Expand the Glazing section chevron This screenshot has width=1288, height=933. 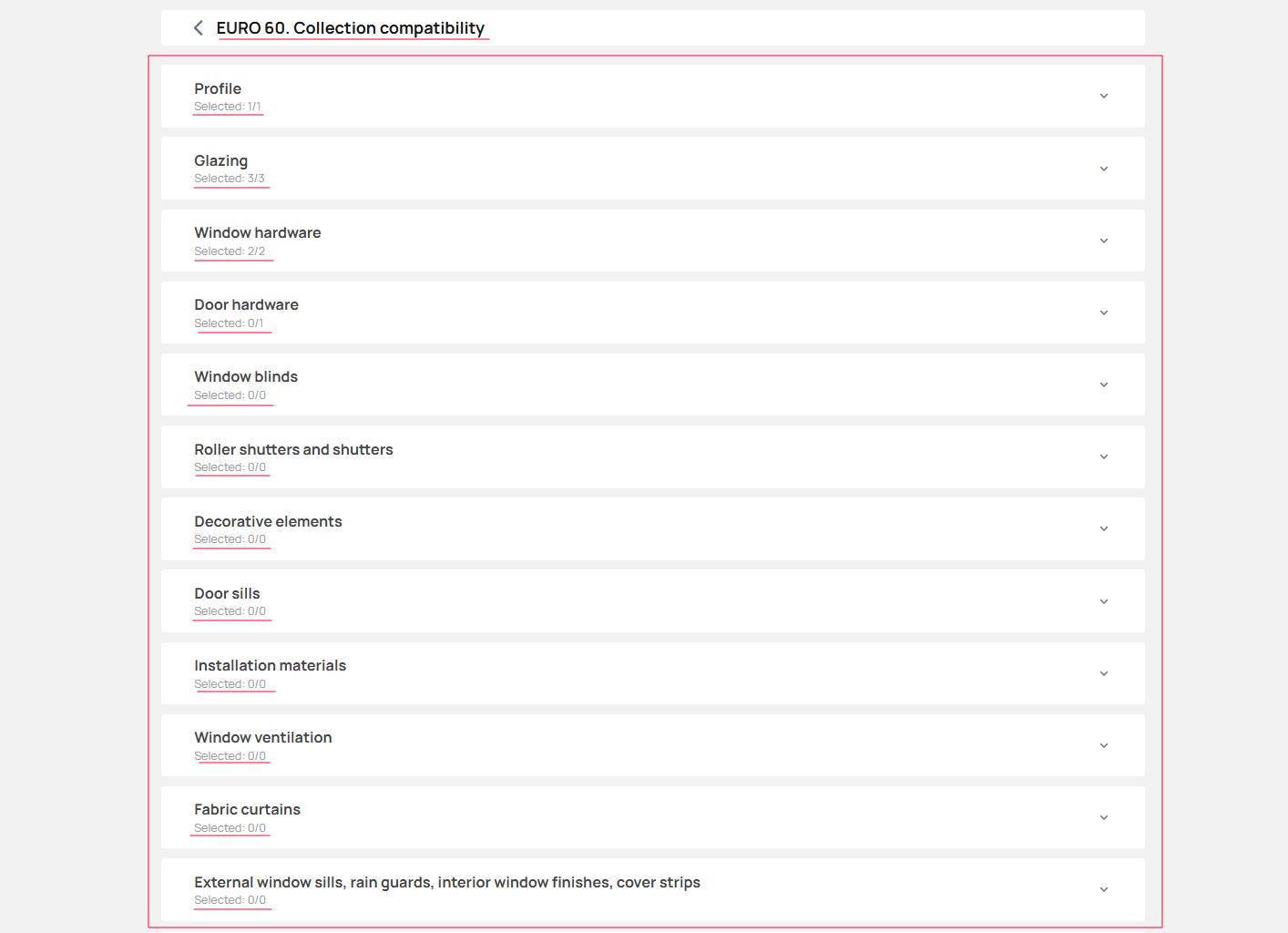point(1103,169)
